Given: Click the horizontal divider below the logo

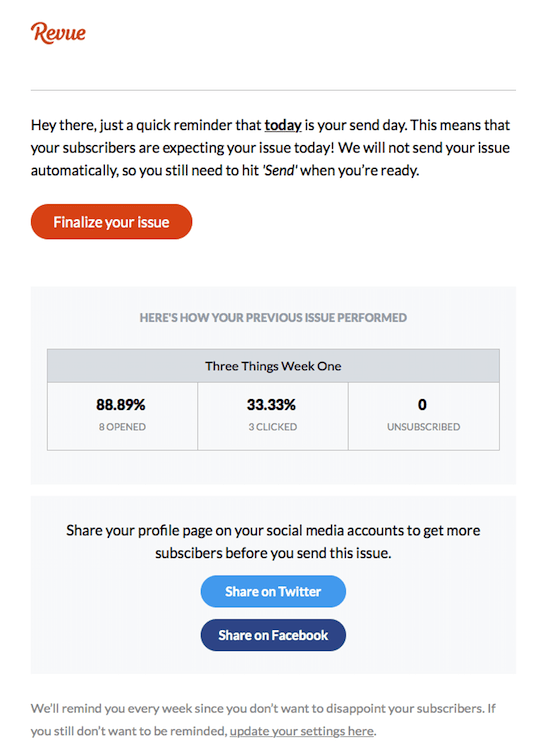Looking at the screenshot, I should click(x=273, y=90).
